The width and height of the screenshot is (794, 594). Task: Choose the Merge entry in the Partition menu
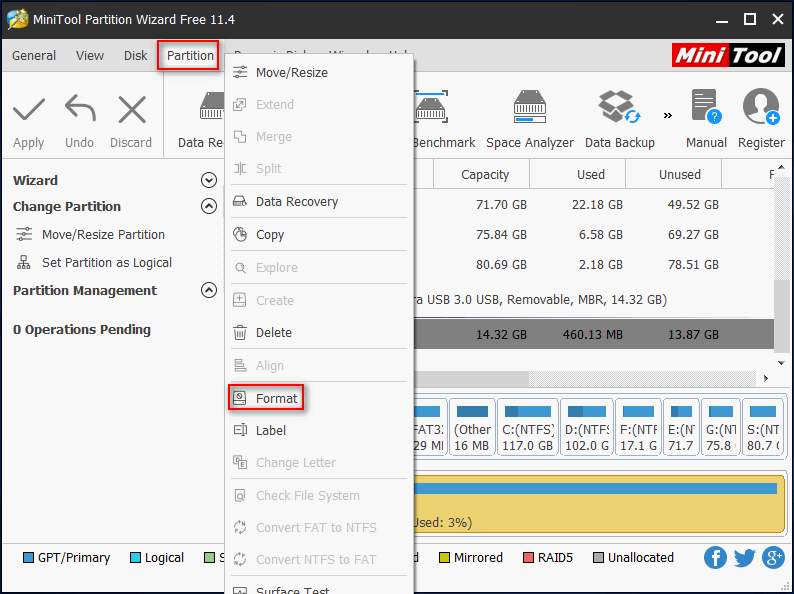319,137
